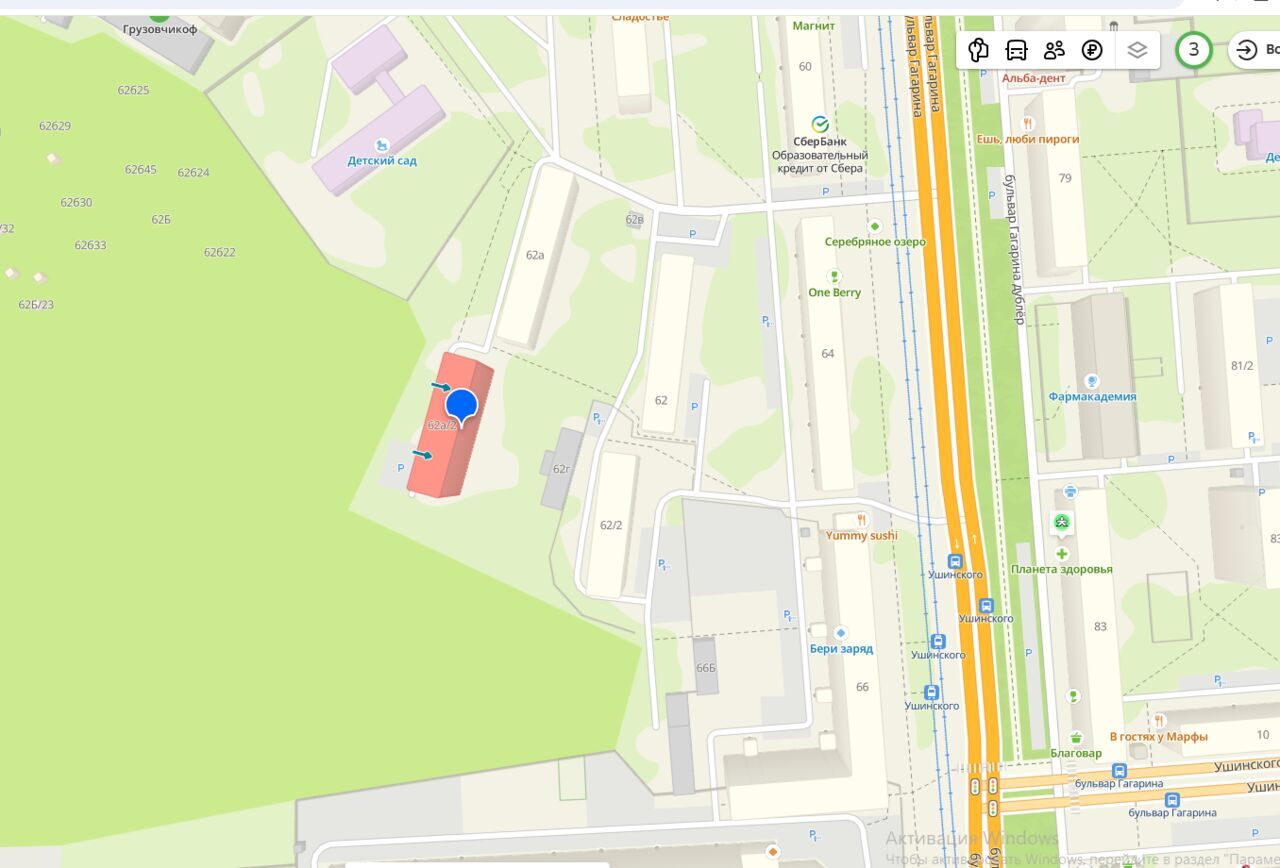
Task: Select the Yummy sushi restaurant icon
Action: click(861, 520)
